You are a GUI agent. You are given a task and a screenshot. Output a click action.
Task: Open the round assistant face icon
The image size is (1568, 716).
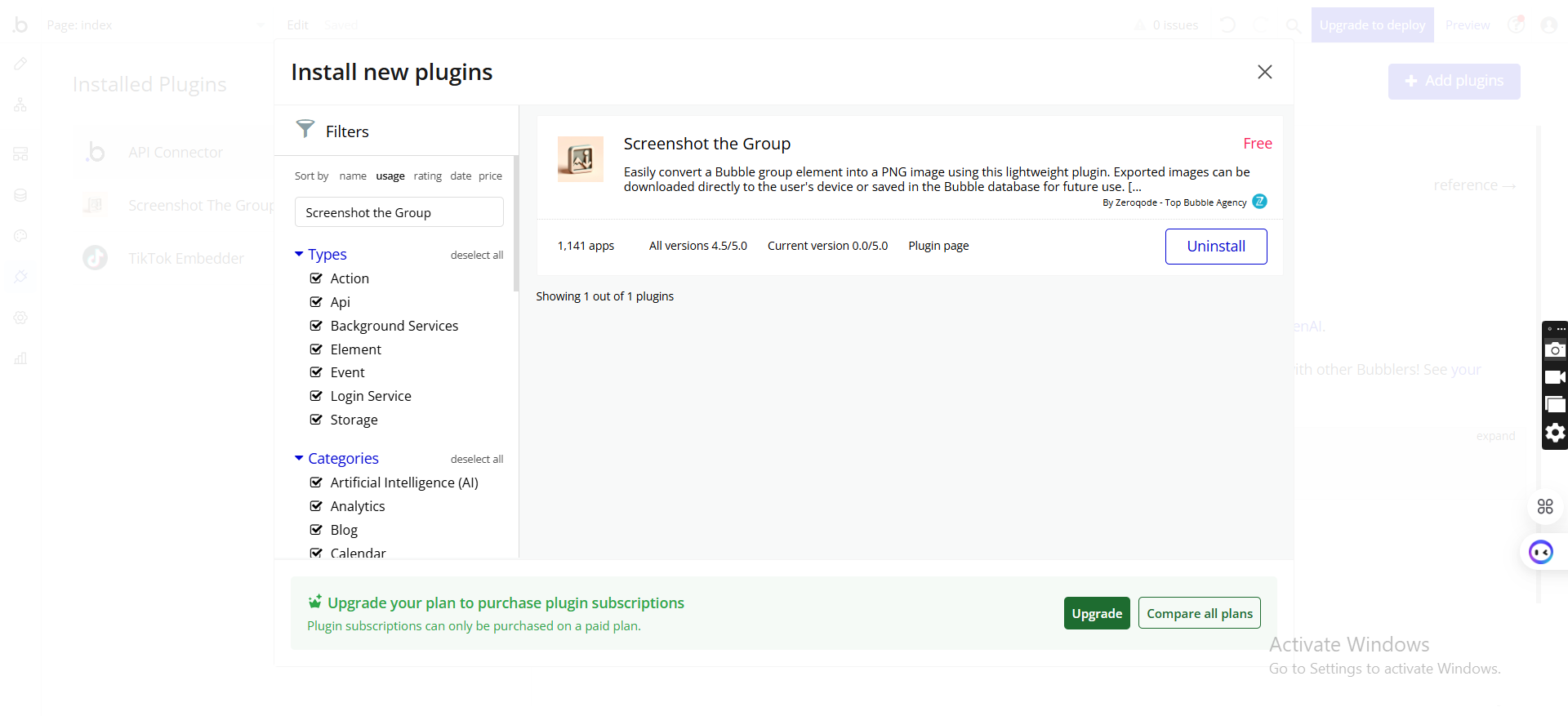pos(1541,553)
